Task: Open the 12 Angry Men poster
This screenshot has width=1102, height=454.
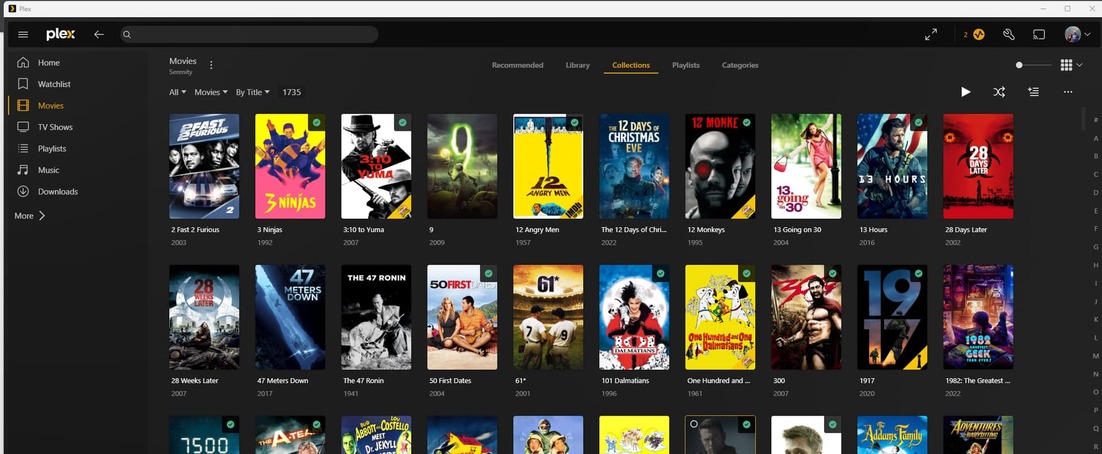Action: pos(548,167)
